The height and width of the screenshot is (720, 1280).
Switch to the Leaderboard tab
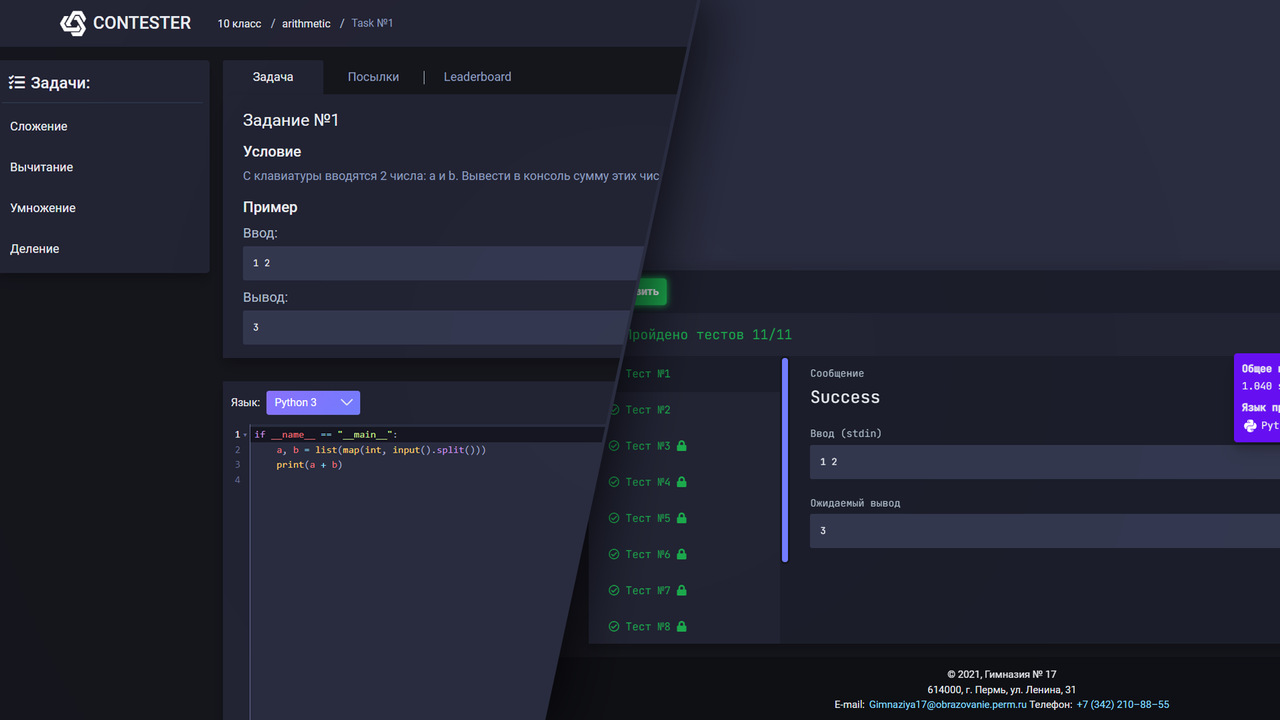(477, 77)
